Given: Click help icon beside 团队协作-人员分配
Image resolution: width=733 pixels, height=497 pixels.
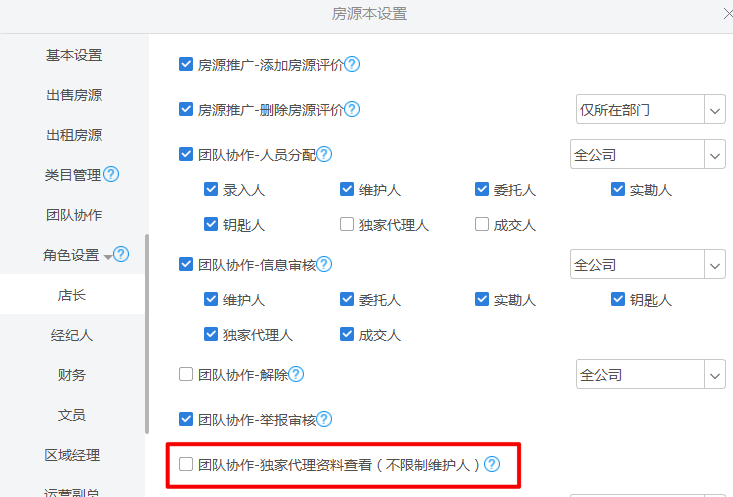Looking at the screenshot, I should tap(324, 154).
